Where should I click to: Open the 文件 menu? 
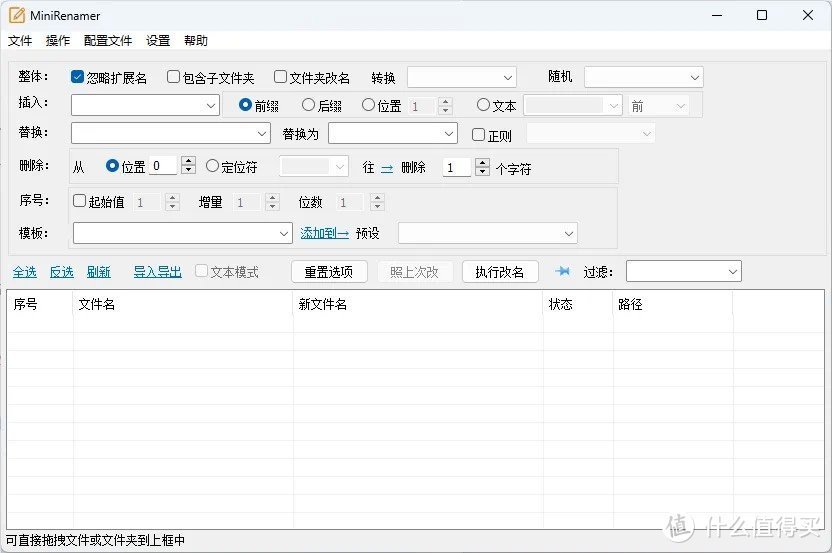point(20,40)
